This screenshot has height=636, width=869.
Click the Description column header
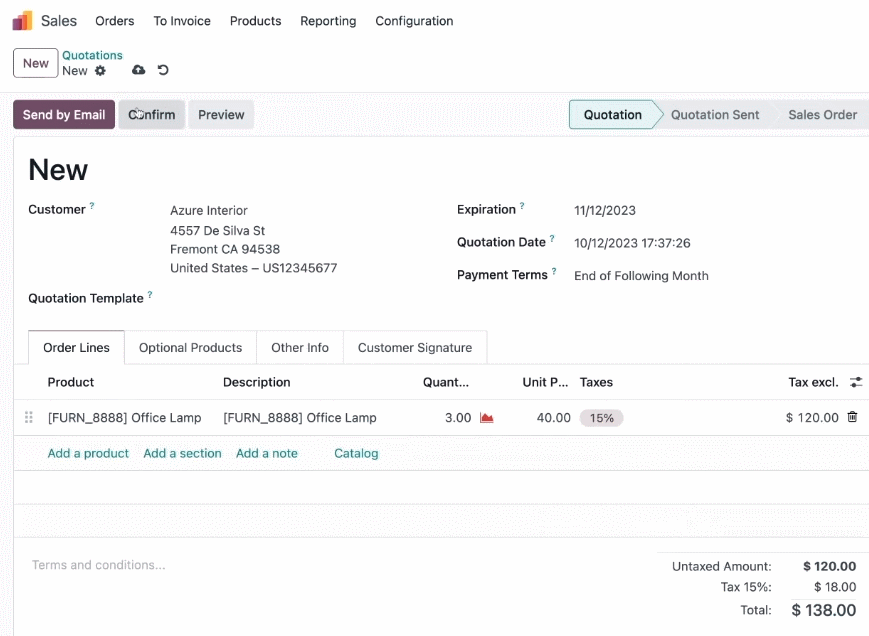(257, 382)
